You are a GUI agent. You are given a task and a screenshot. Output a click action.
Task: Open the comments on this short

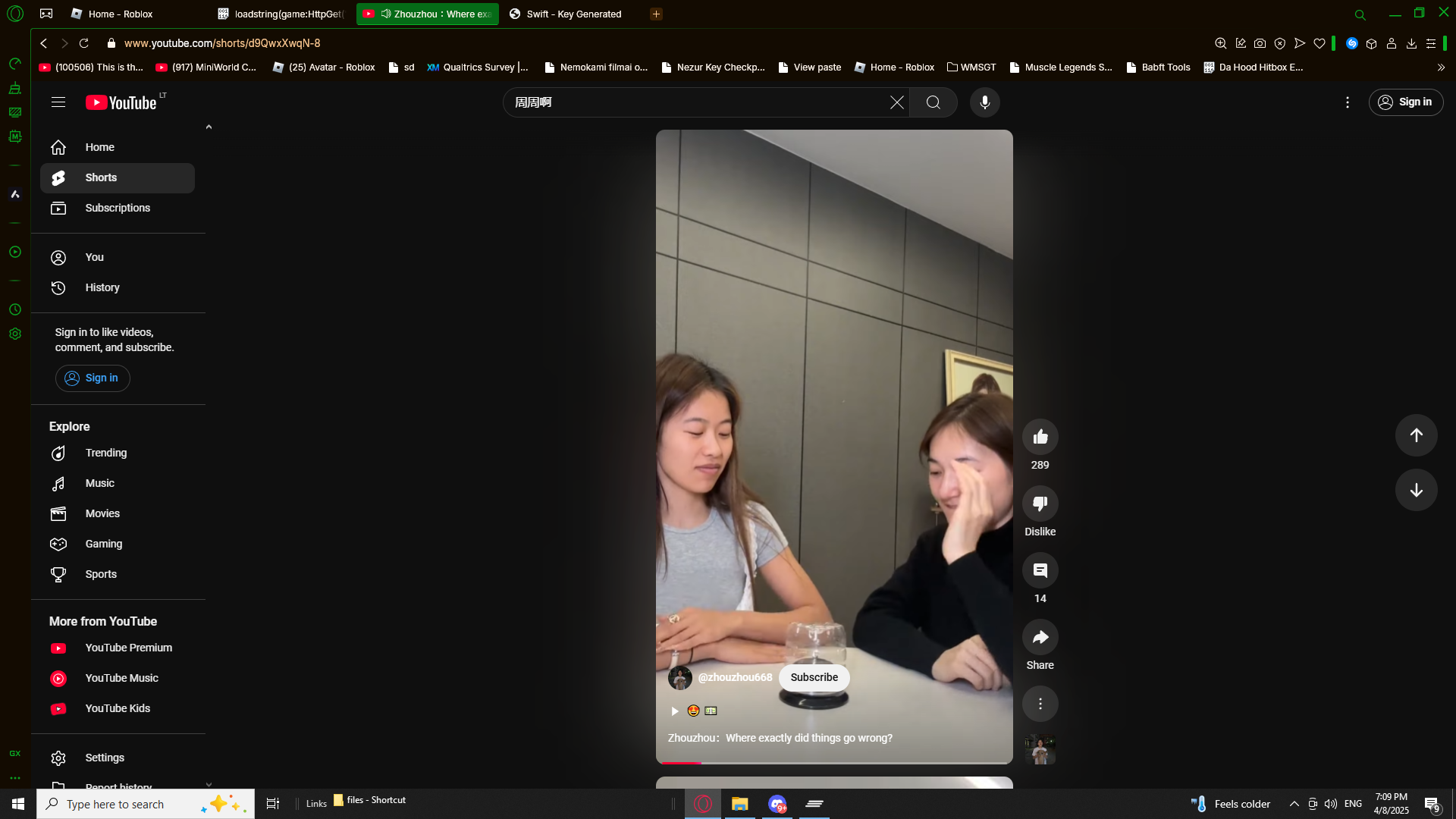tap(1040, 570)
